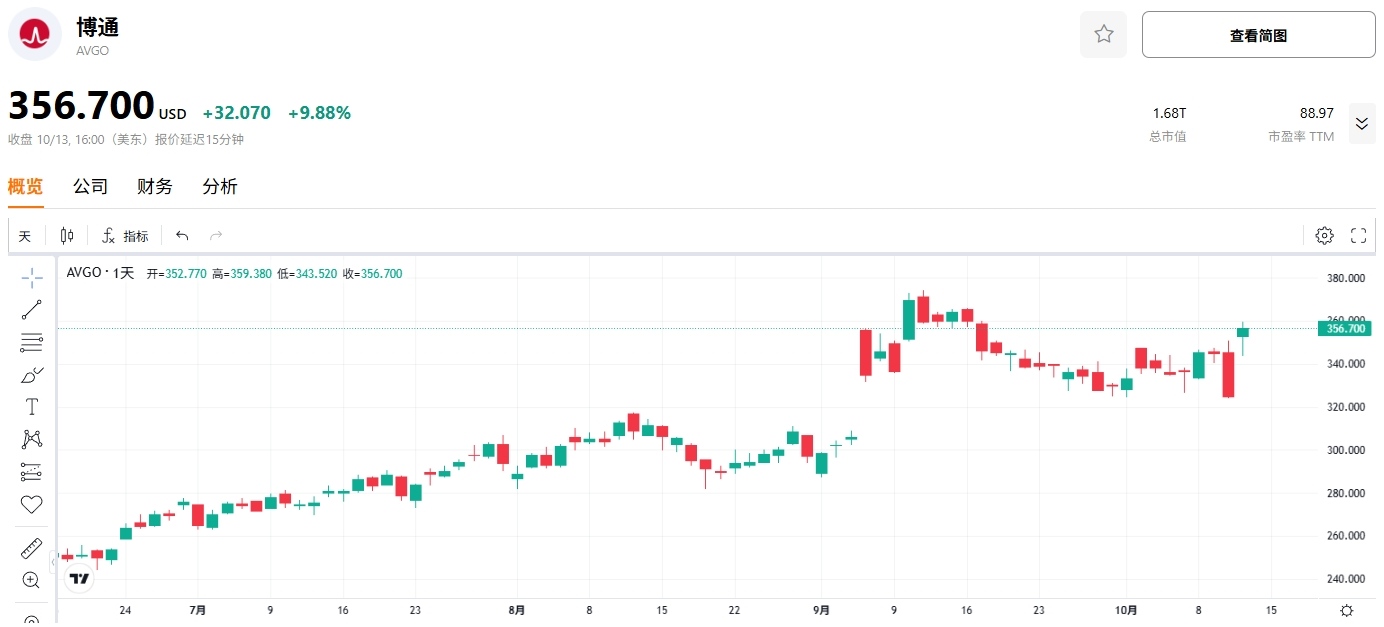Expand more stats with the double chevron

coord(1361,124)
